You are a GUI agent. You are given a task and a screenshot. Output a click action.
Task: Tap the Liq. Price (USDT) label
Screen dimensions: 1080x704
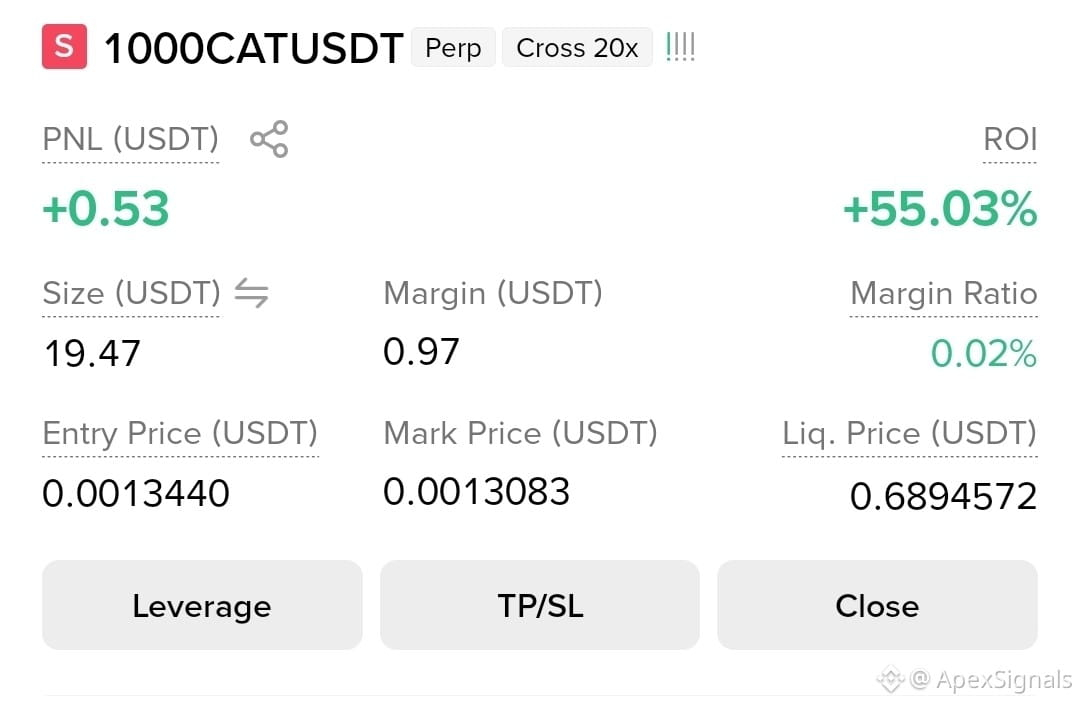click(909, 433)
